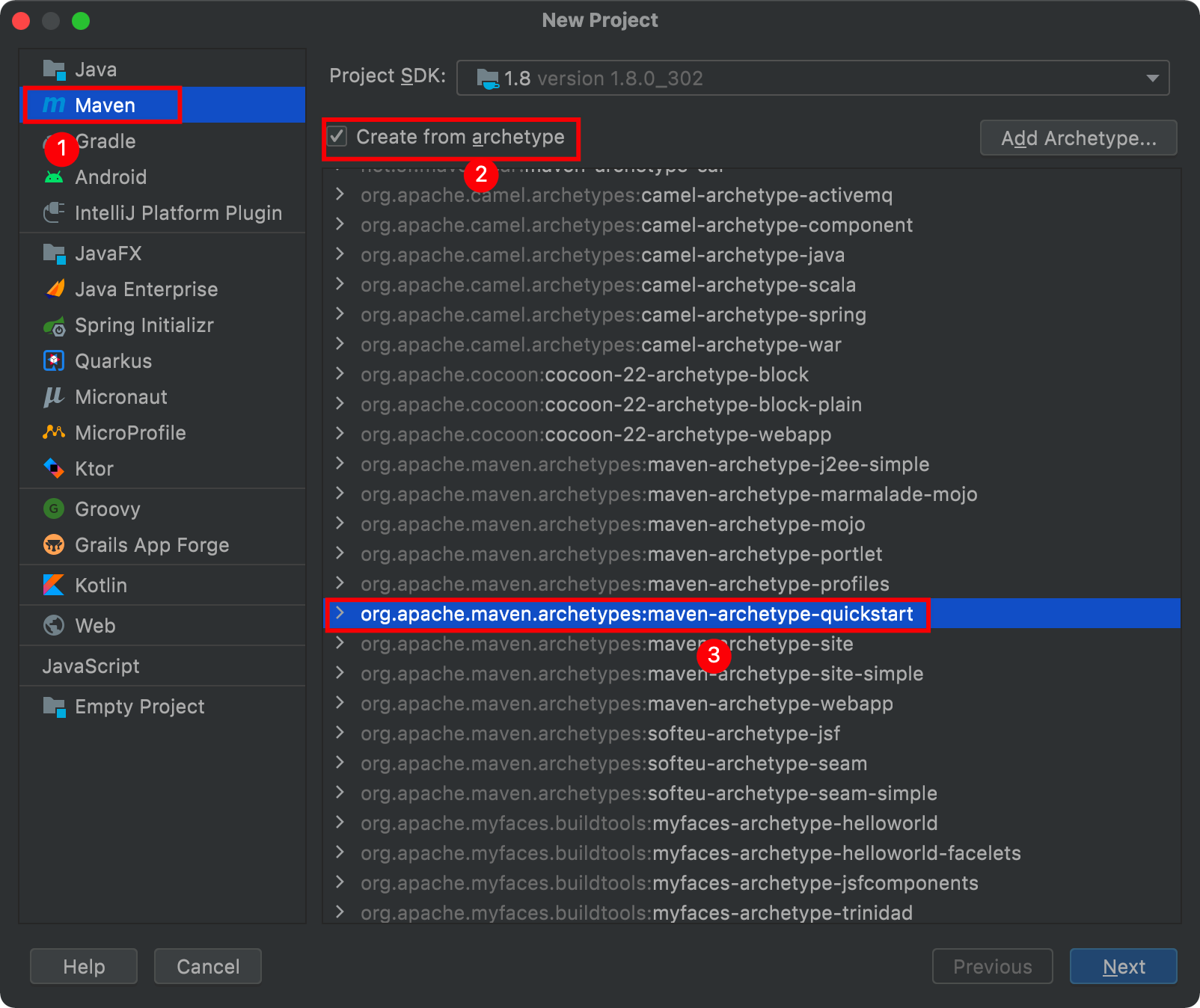Select Empty Project type

[162, 707]
